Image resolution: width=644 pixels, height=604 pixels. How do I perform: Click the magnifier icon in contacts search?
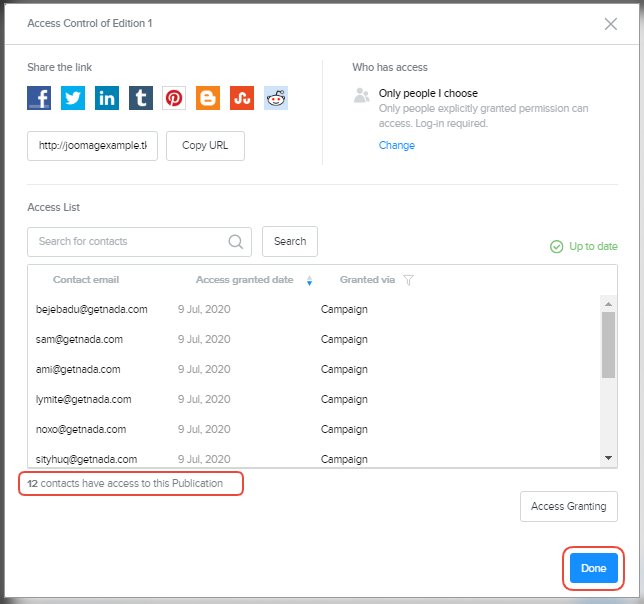pyautogui.click(x=236, y=241)
